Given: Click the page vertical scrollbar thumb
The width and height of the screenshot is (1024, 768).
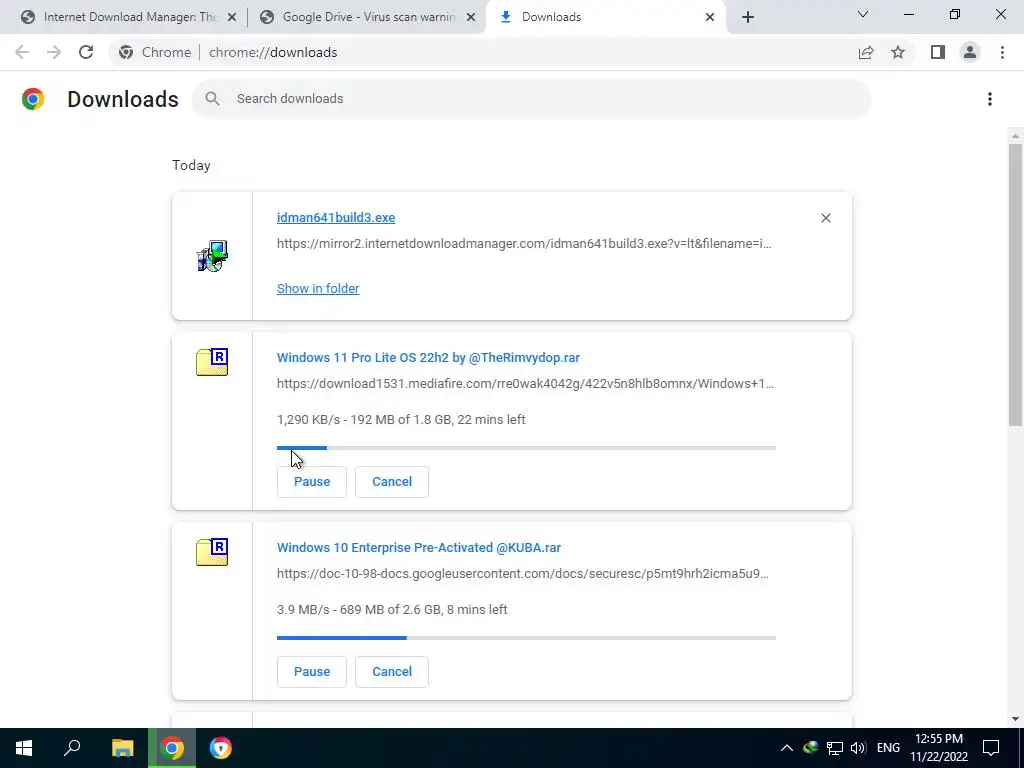Looking at the screenshot, I should [1015, 285].
